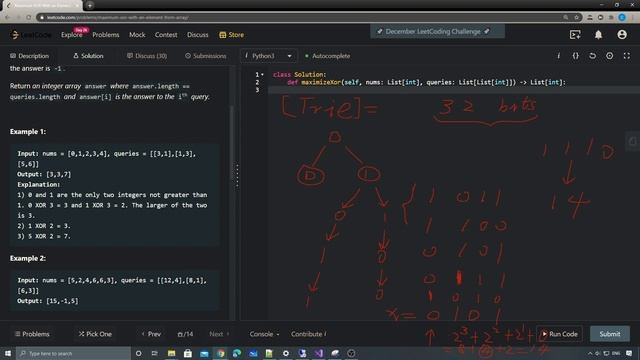640x360 pixels.
Task: Open the top Discuss nav item
Action: tap(198, 35)
